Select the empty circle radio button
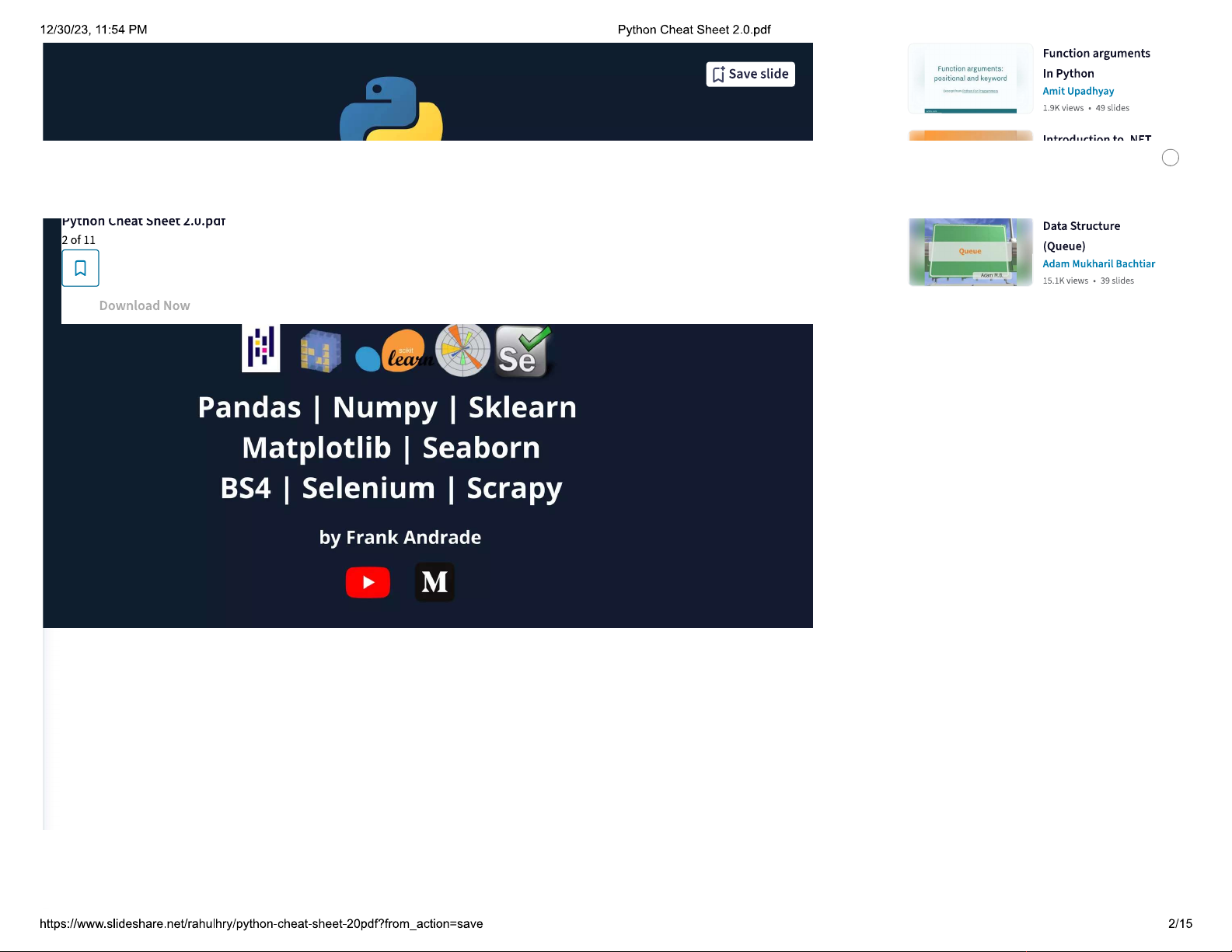 (x=1170, y=158)
